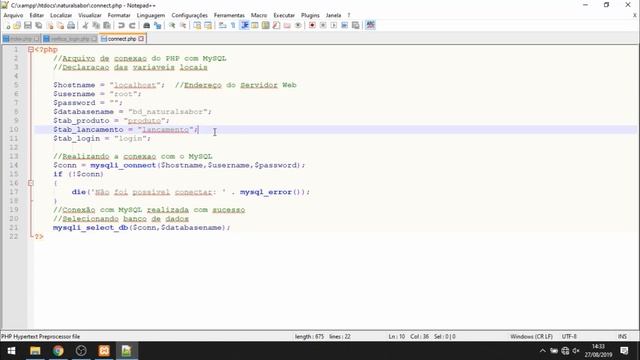640x360 pixels.
Task: Stop macro recording toolbar icon
Action: point(323,25)
